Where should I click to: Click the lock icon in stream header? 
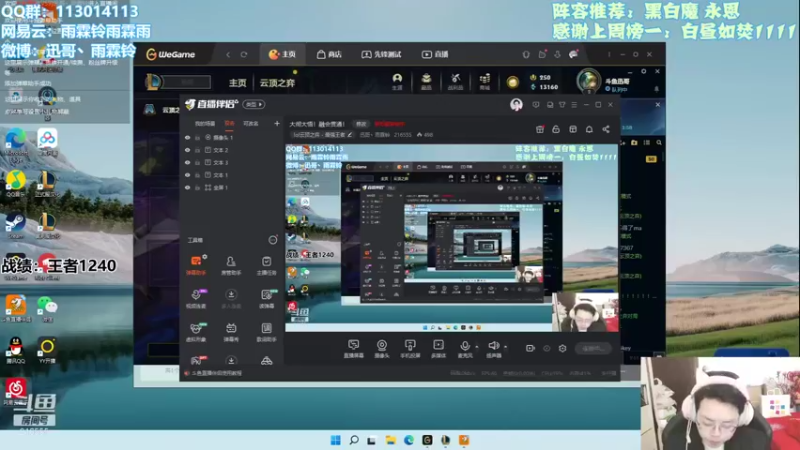click(x=556, y=129)
